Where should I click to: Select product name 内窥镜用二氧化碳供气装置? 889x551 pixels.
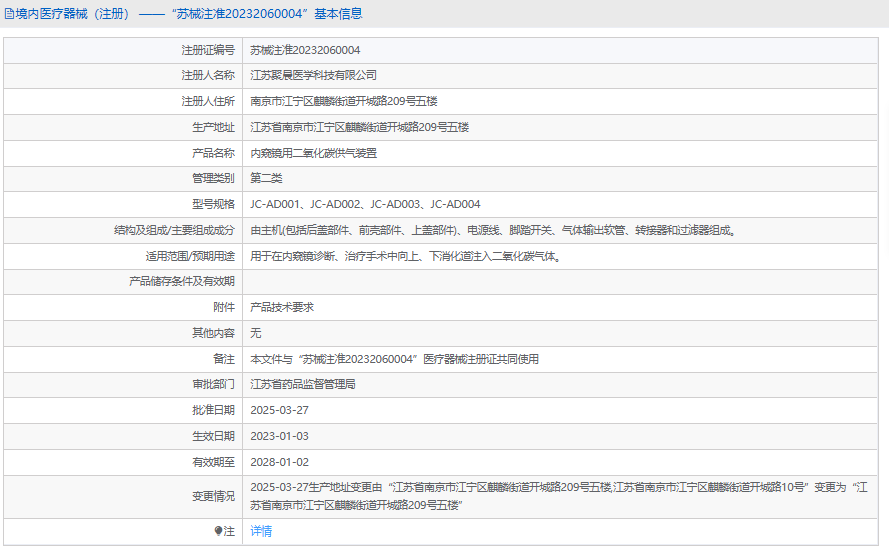(x=313, y=153)
